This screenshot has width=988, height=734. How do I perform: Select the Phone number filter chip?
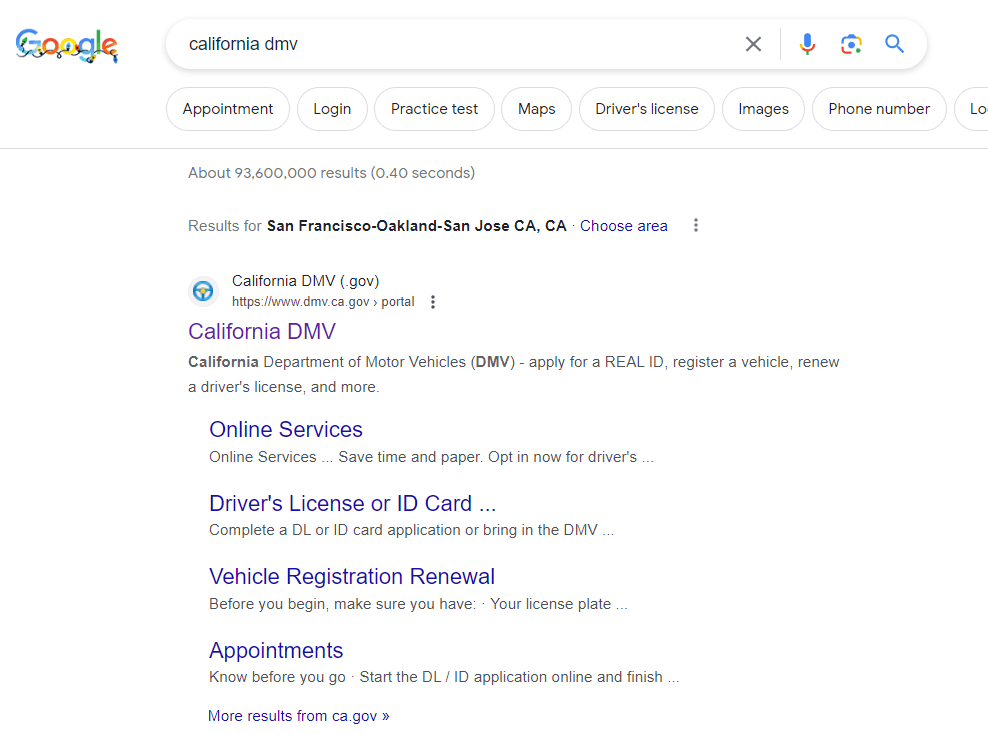(x=879, y=109)
